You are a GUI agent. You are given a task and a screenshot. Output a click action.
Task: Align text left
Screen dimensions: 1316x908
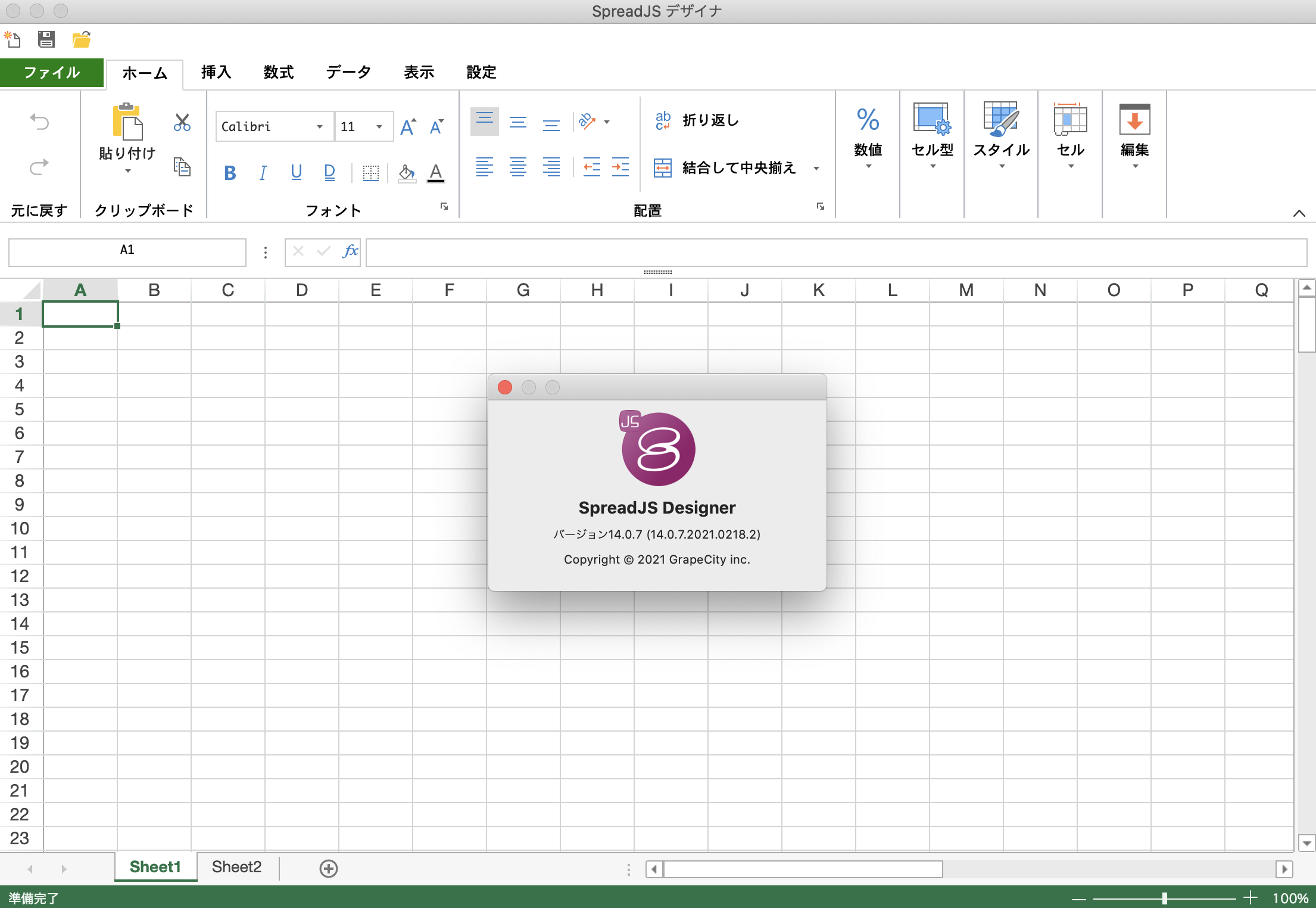[x=485, y=167]
